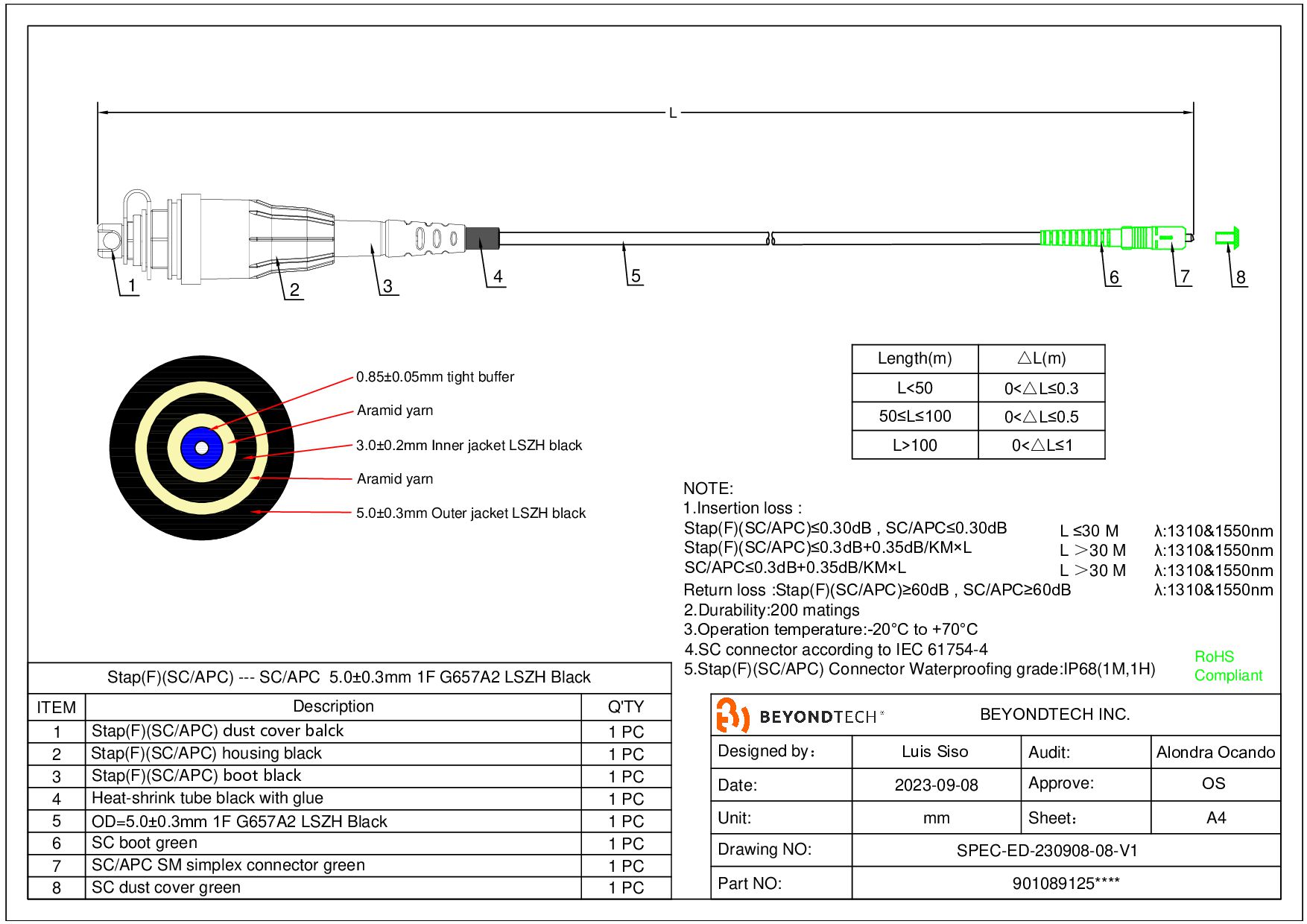The height and width of the screenshot is (924, 1307).
Task: Click the '1.Insertion loss :' line
Action: 743,508
